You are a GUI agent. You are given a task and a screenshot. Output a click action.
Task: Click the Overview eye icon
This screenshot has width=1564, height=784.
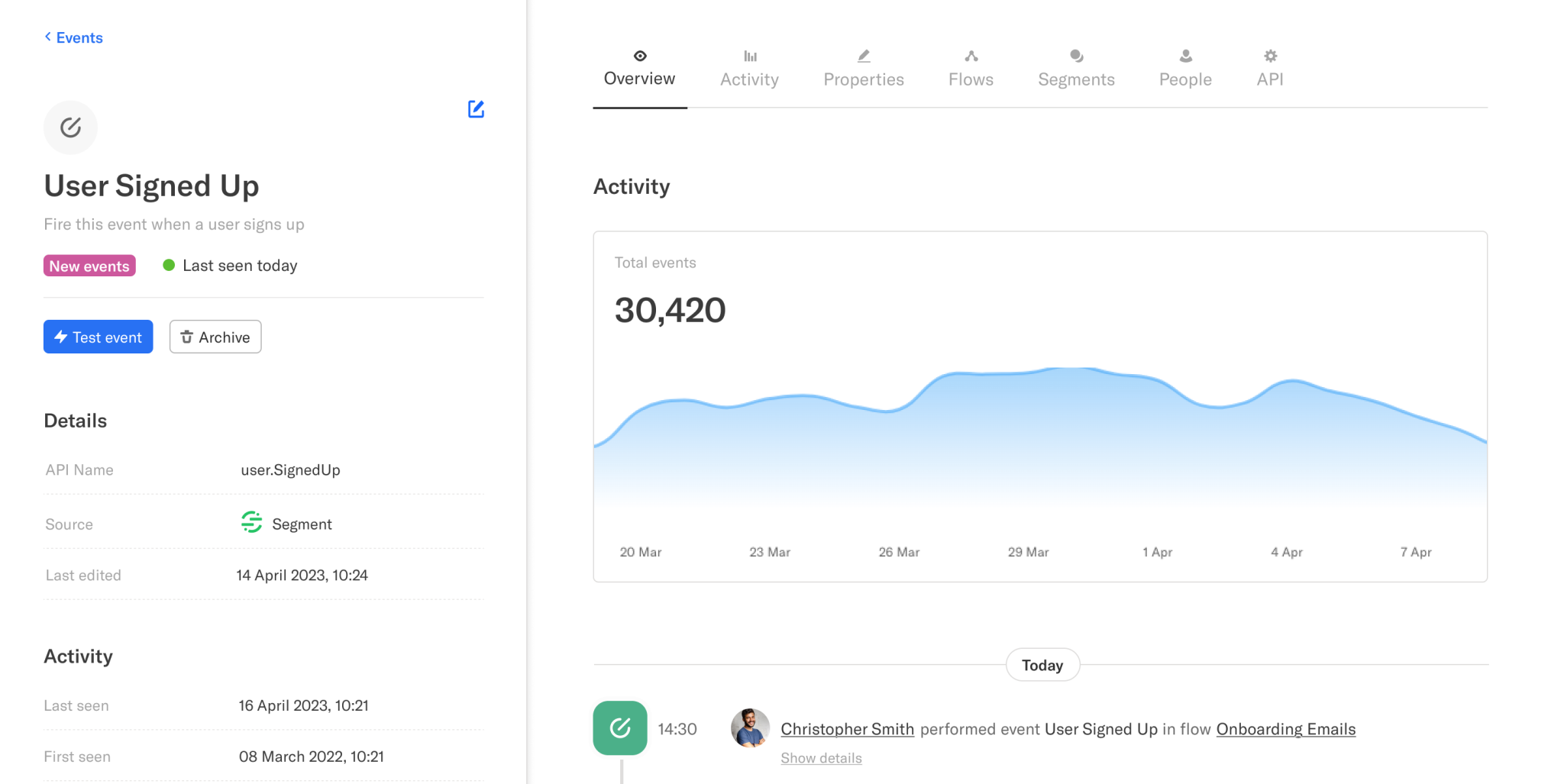[x=640, y=56]
